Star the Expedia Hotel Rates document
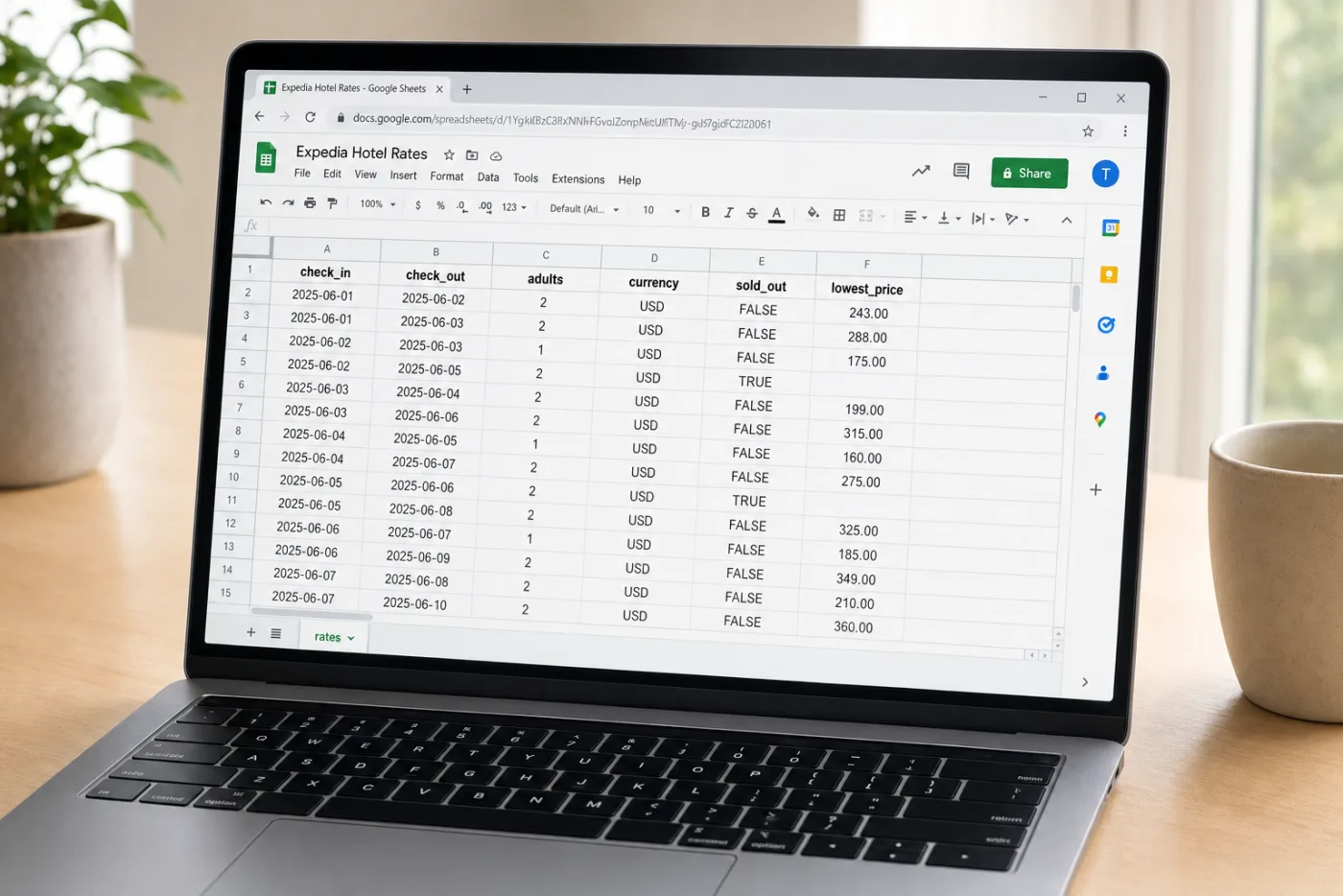This screenshot has width=1343, height=896. 449,154
